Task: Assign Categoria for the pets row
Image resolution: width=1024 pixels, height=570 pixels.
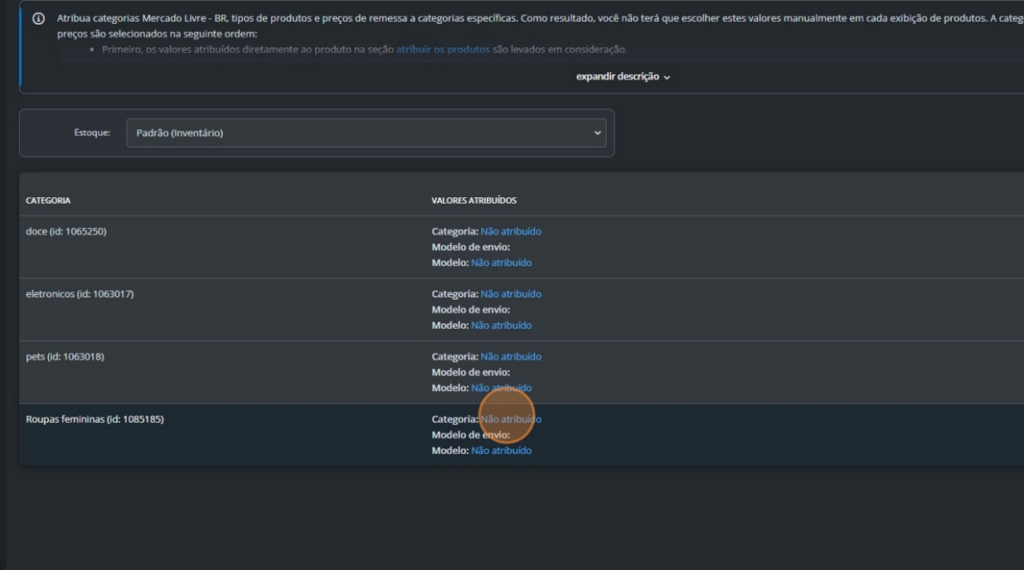Action: coord(510,356)
